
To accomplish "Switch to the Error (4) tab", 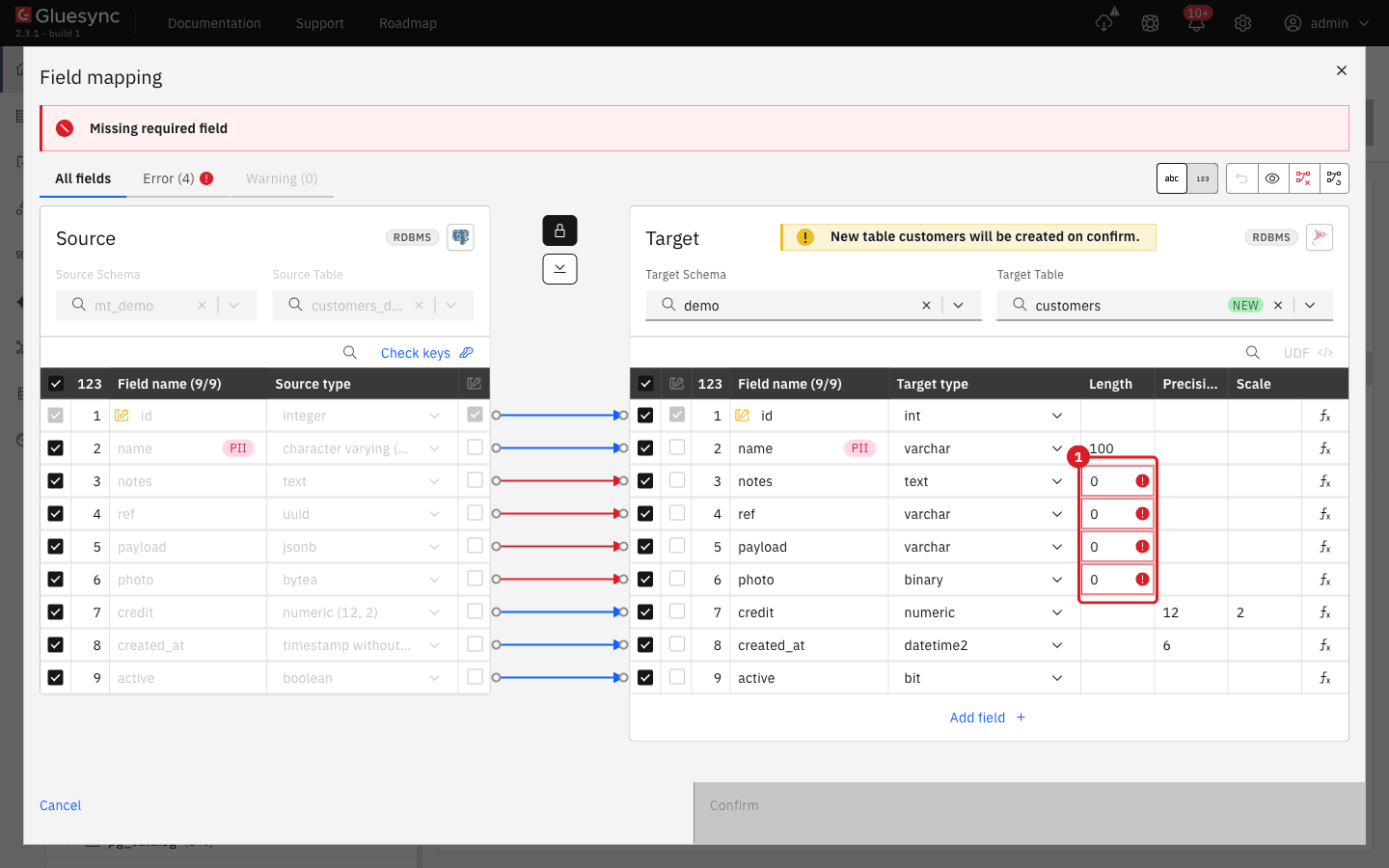I will [x=177, y=178].
